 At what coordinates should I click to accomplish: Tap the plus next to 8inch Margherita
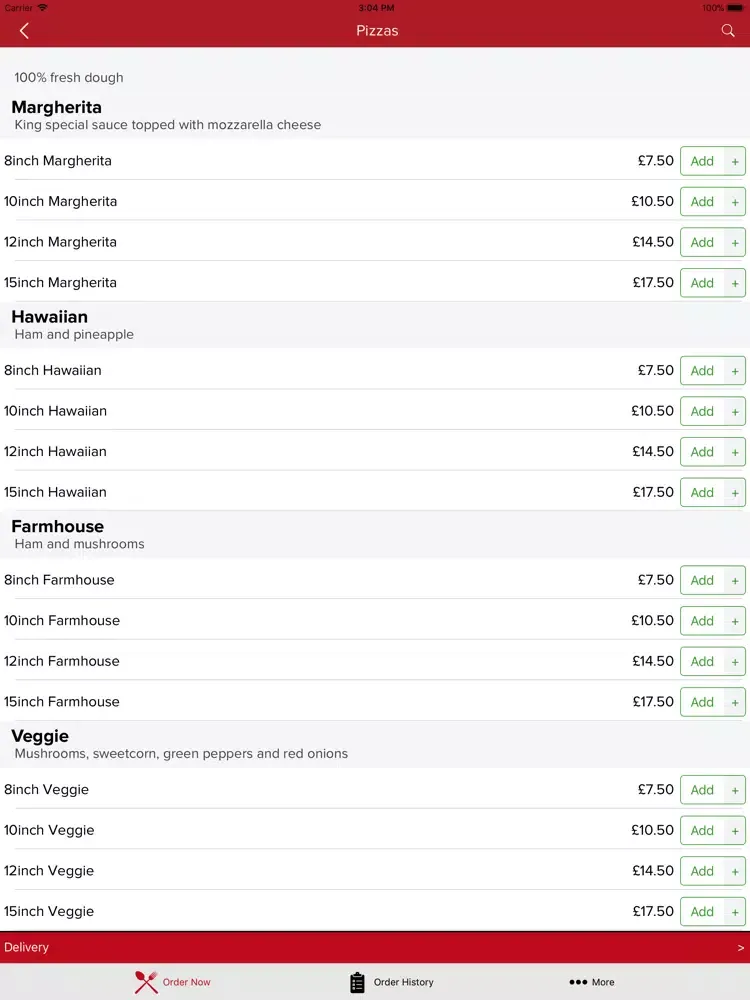pyautogui.click(x=735, y=161)
